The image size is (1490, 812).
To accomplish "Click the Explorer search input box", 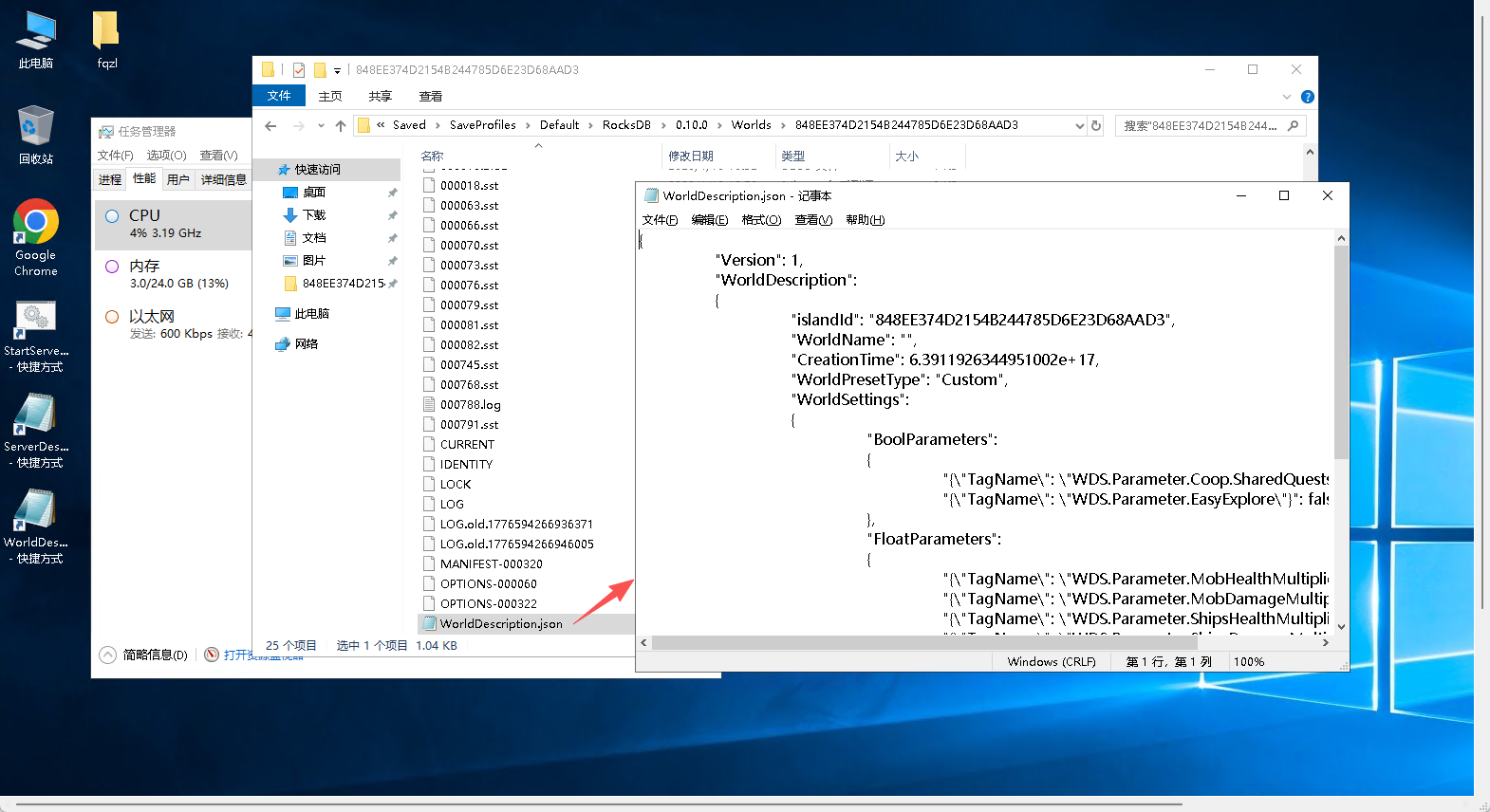I will (1201, 125).
